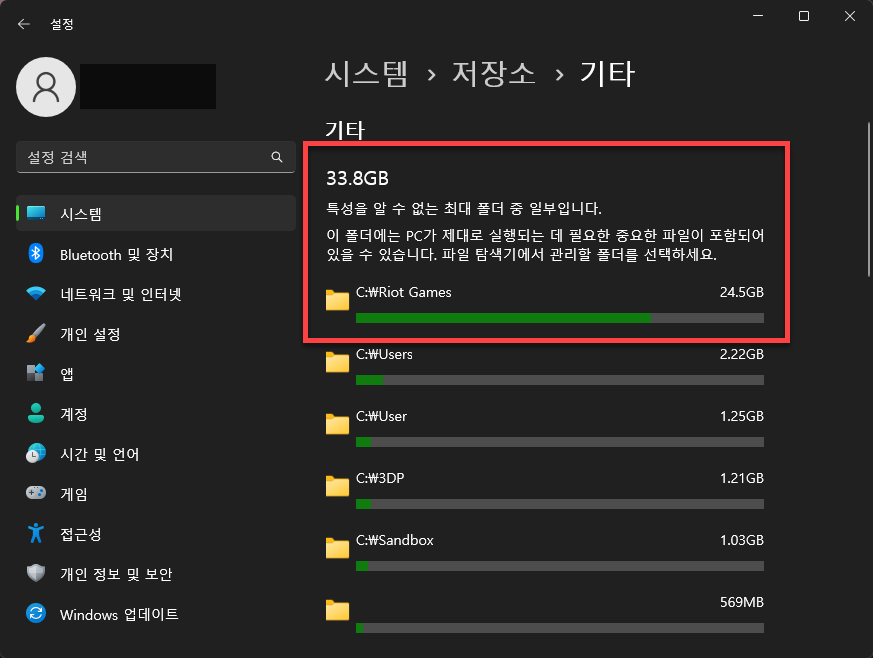Go to 저장소 in the breadcrumb

pos(493,74)
